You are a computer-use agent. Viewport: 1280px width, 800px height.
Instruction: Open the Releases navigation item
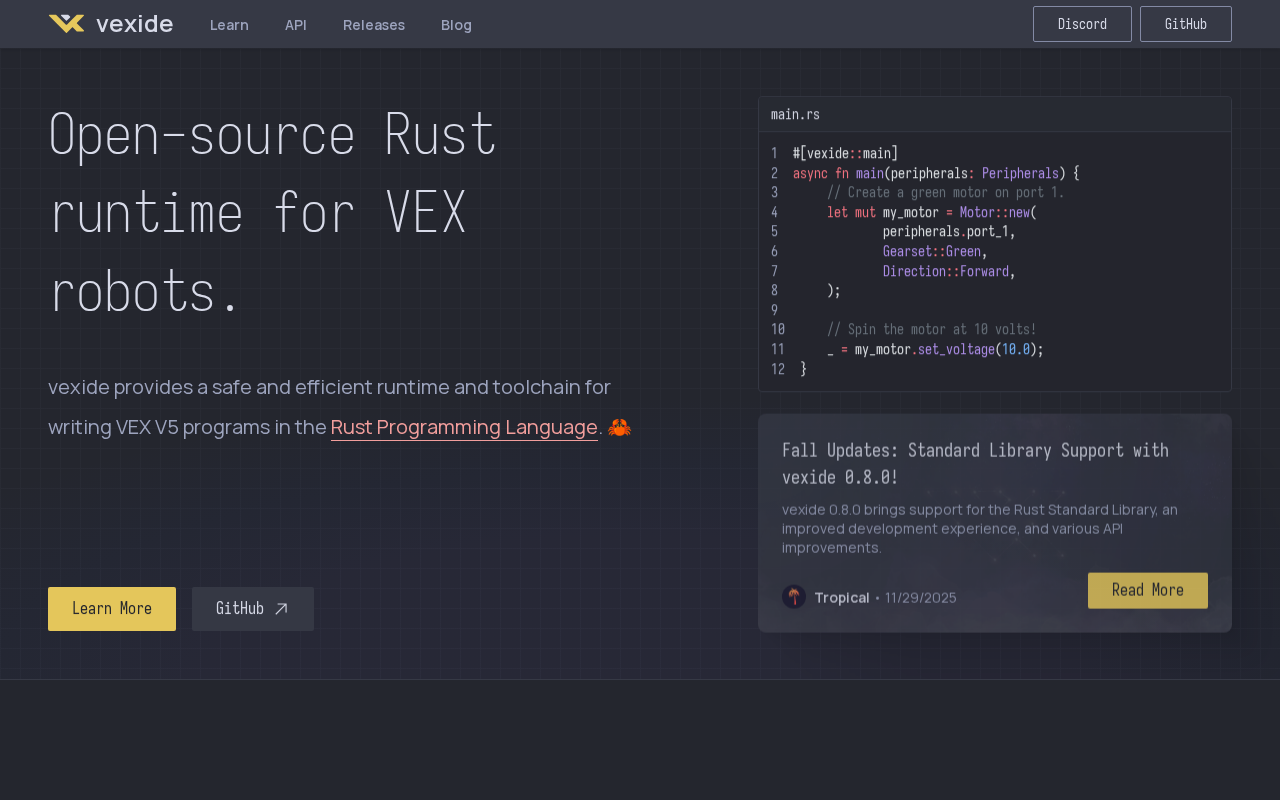click(374, 25)
